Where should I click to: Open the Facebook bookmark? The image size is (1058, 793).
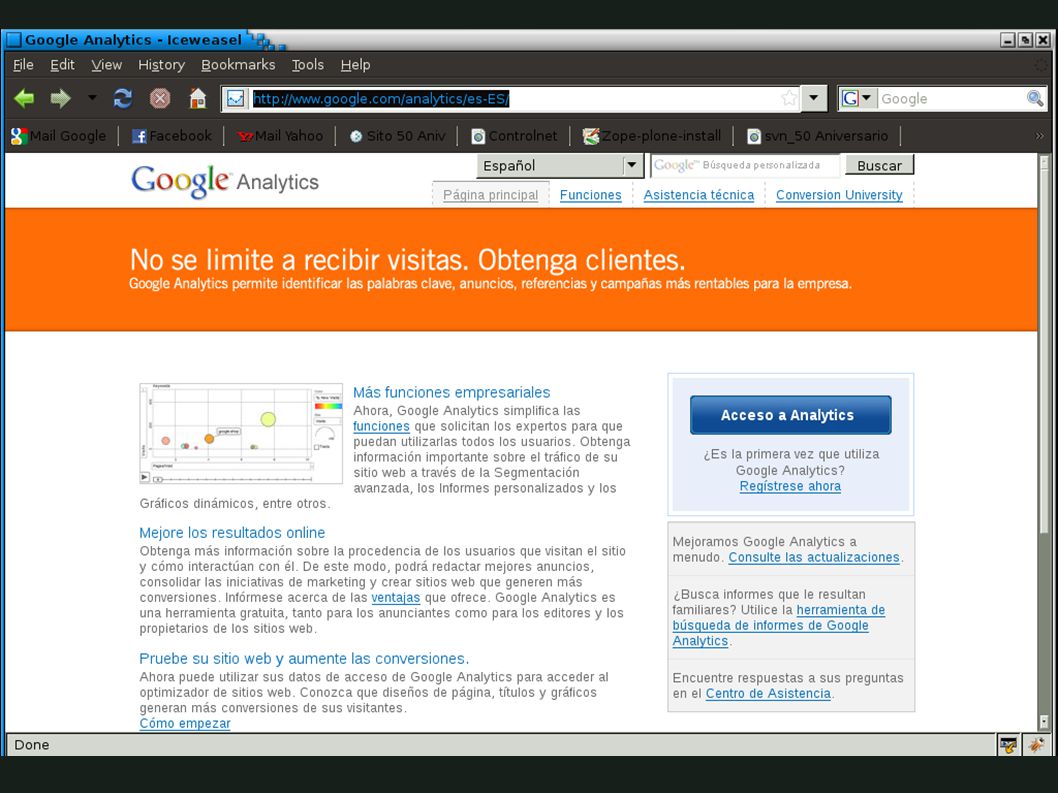(x=171, y=136)
